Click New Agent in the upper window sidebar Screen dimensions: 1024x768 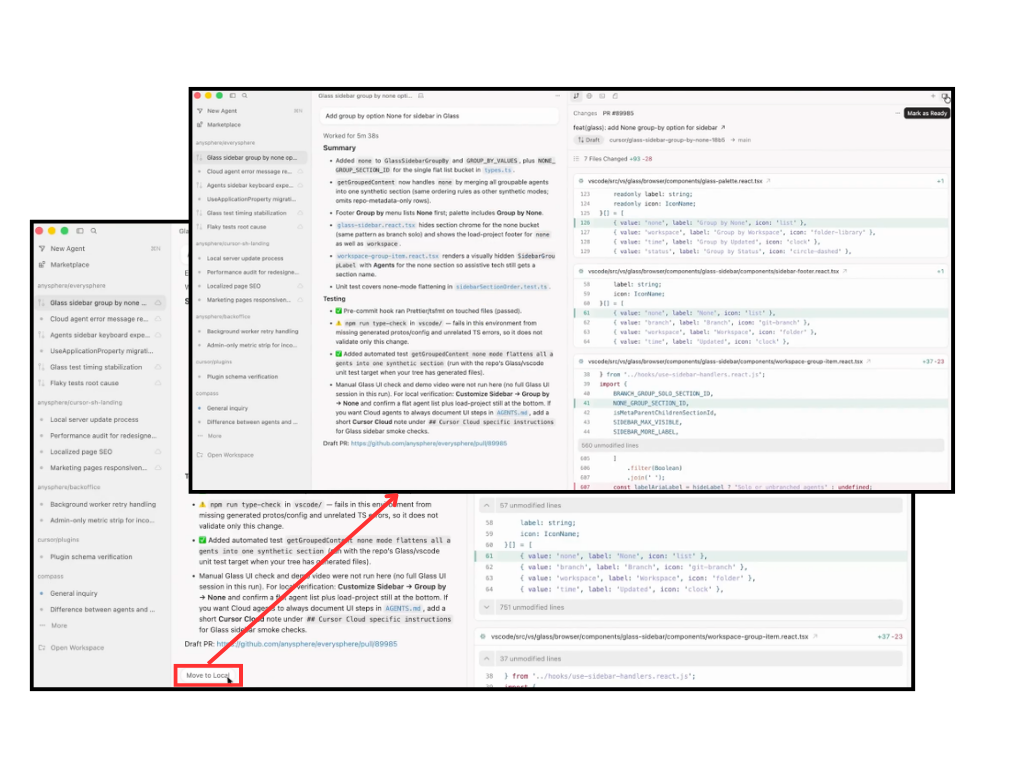coord(221,111)
